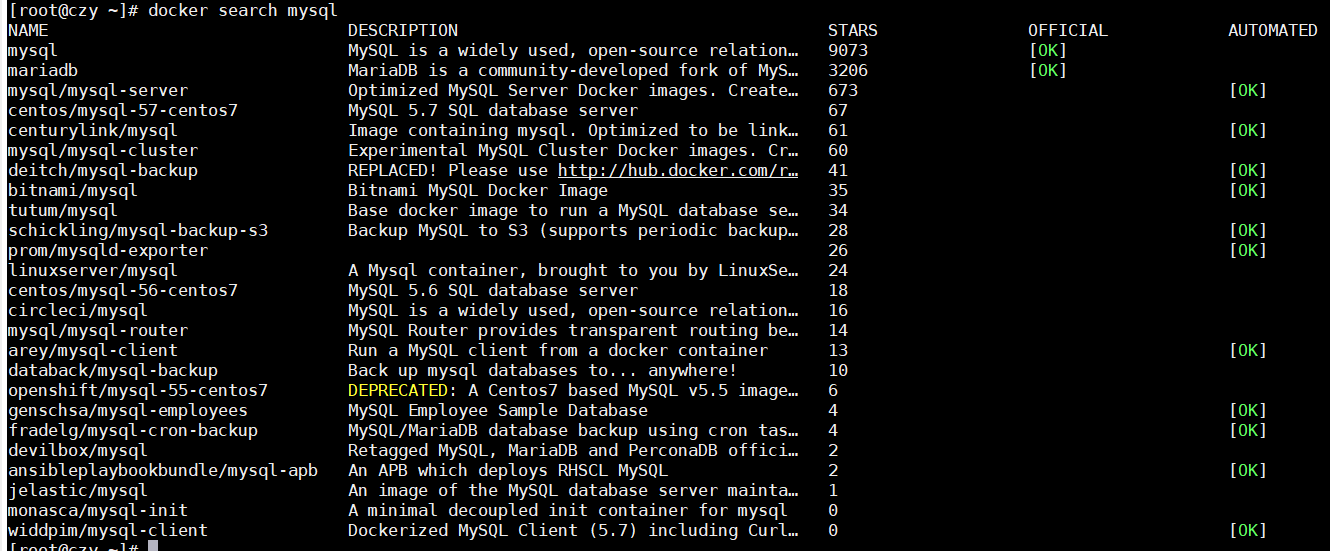This screenshot has width=1330, height=551.
Task: Click the AUTOMATED column header text
Action: pos(1273,31)
